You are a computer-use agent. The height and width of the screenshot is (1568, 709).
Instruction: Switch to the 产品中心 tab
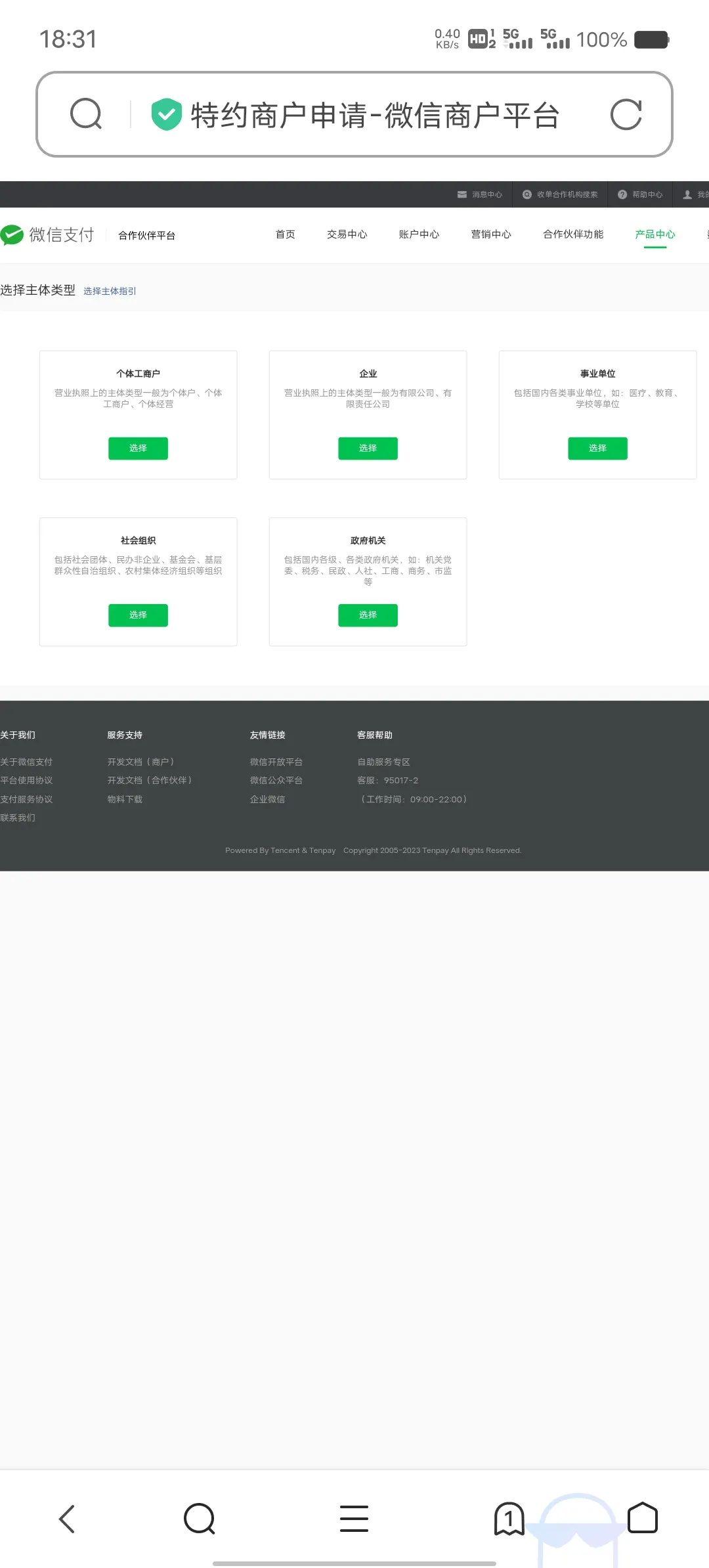[x=655, y=234]
